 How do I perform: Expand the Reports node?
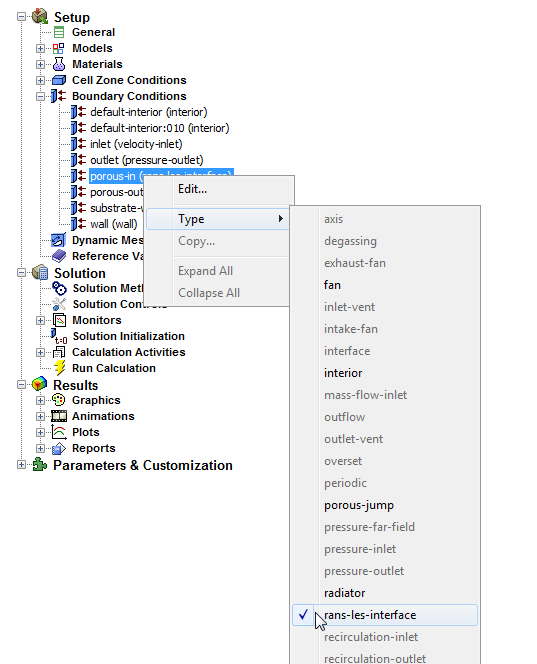(40, 448)
